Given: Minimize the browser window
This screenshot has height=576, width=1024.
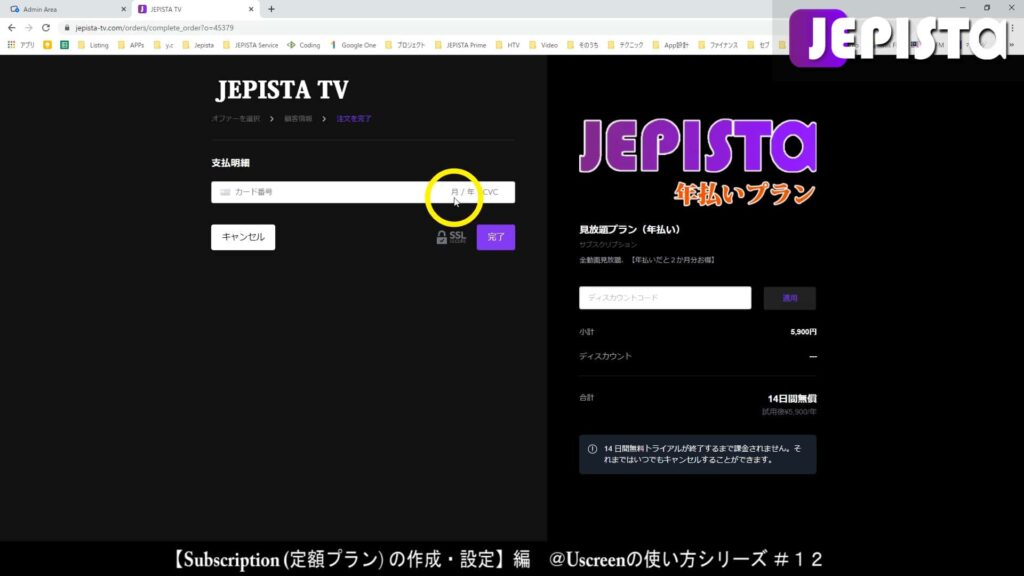Looking at the screenshot, I should [963, 8].
